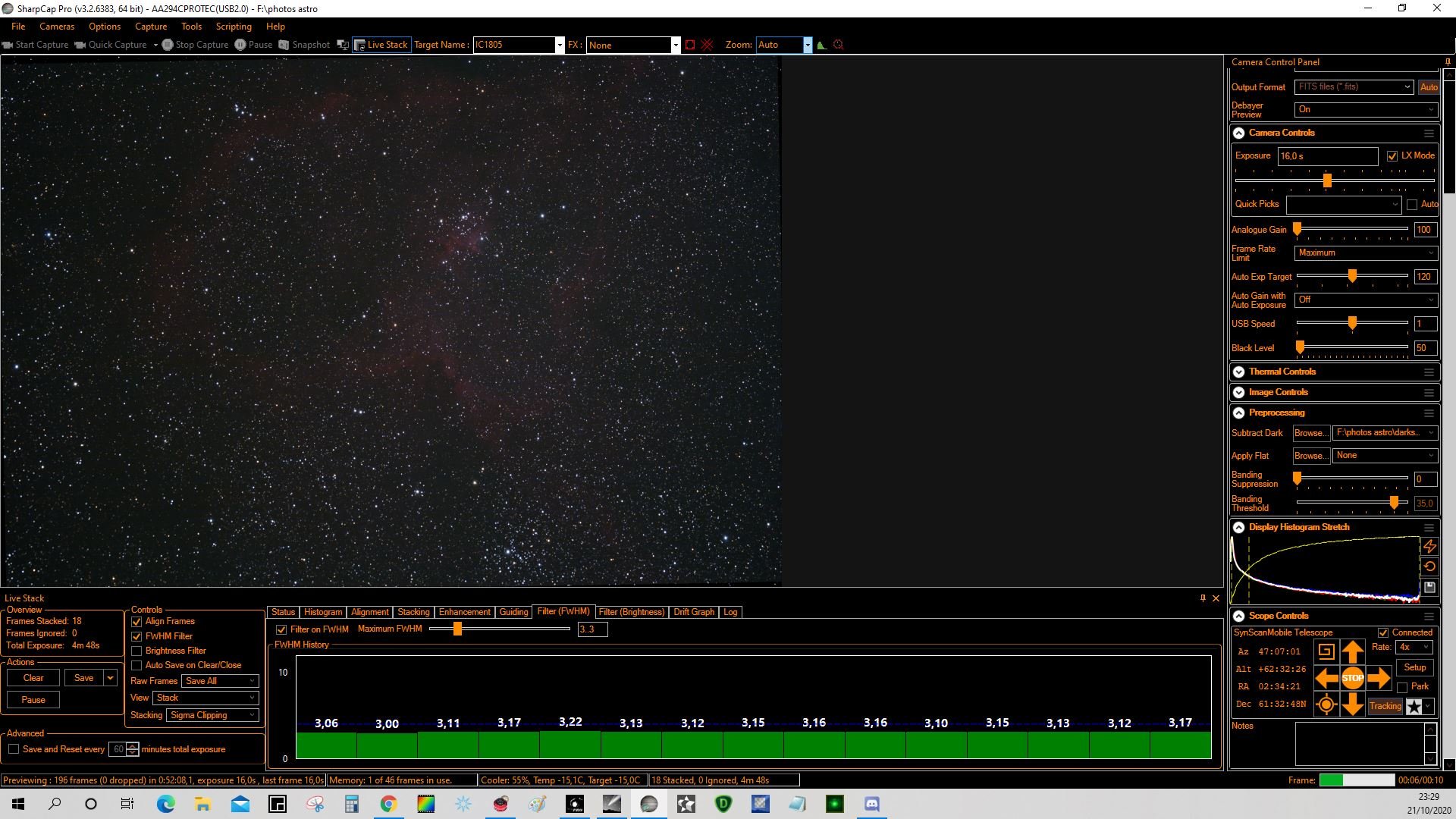Click the crosshair target icon in Scope Controls

(x=1326, y=704)
